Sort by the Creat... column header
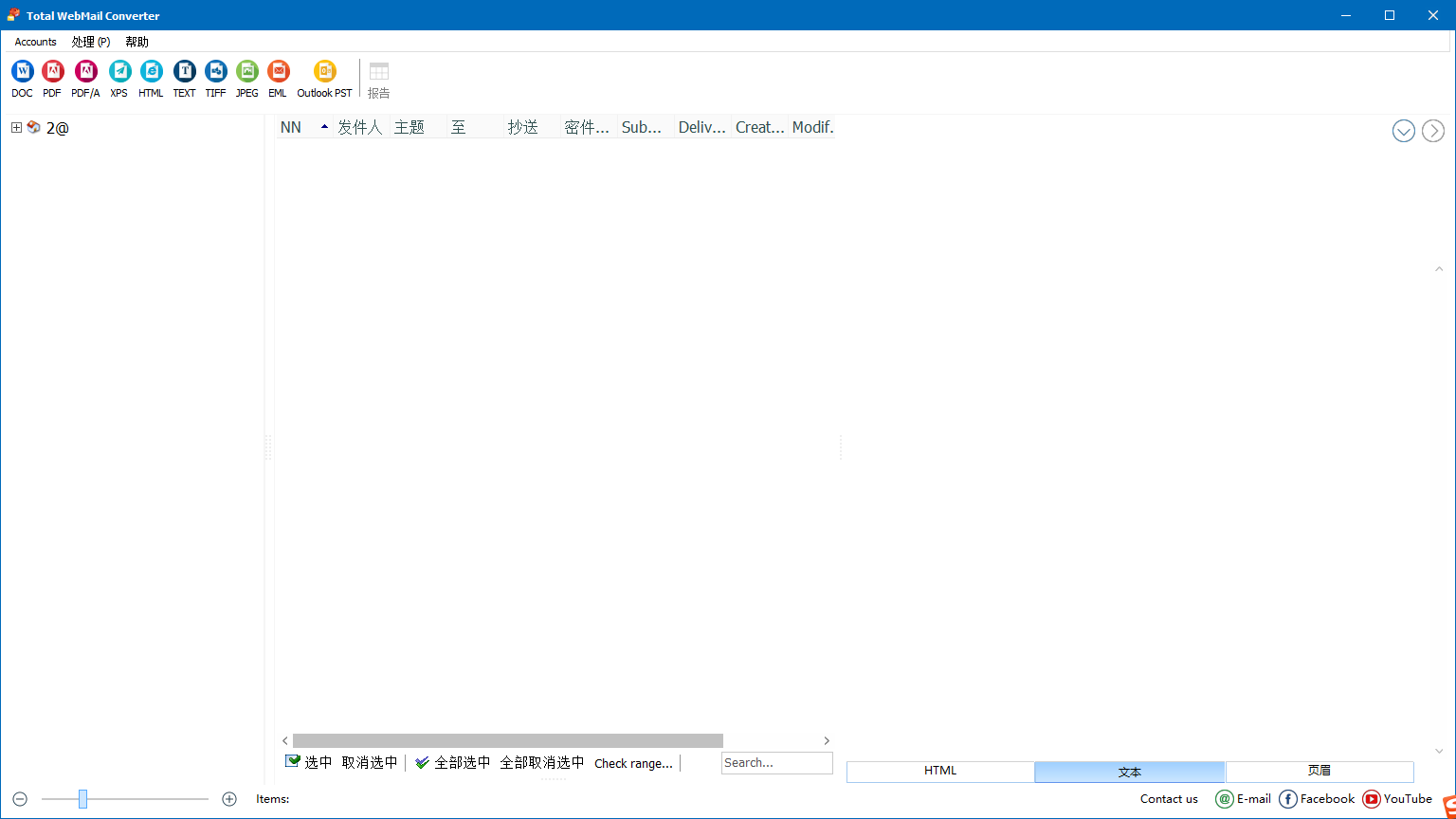This screenshot has height=819, width=1456. point(759,127)
